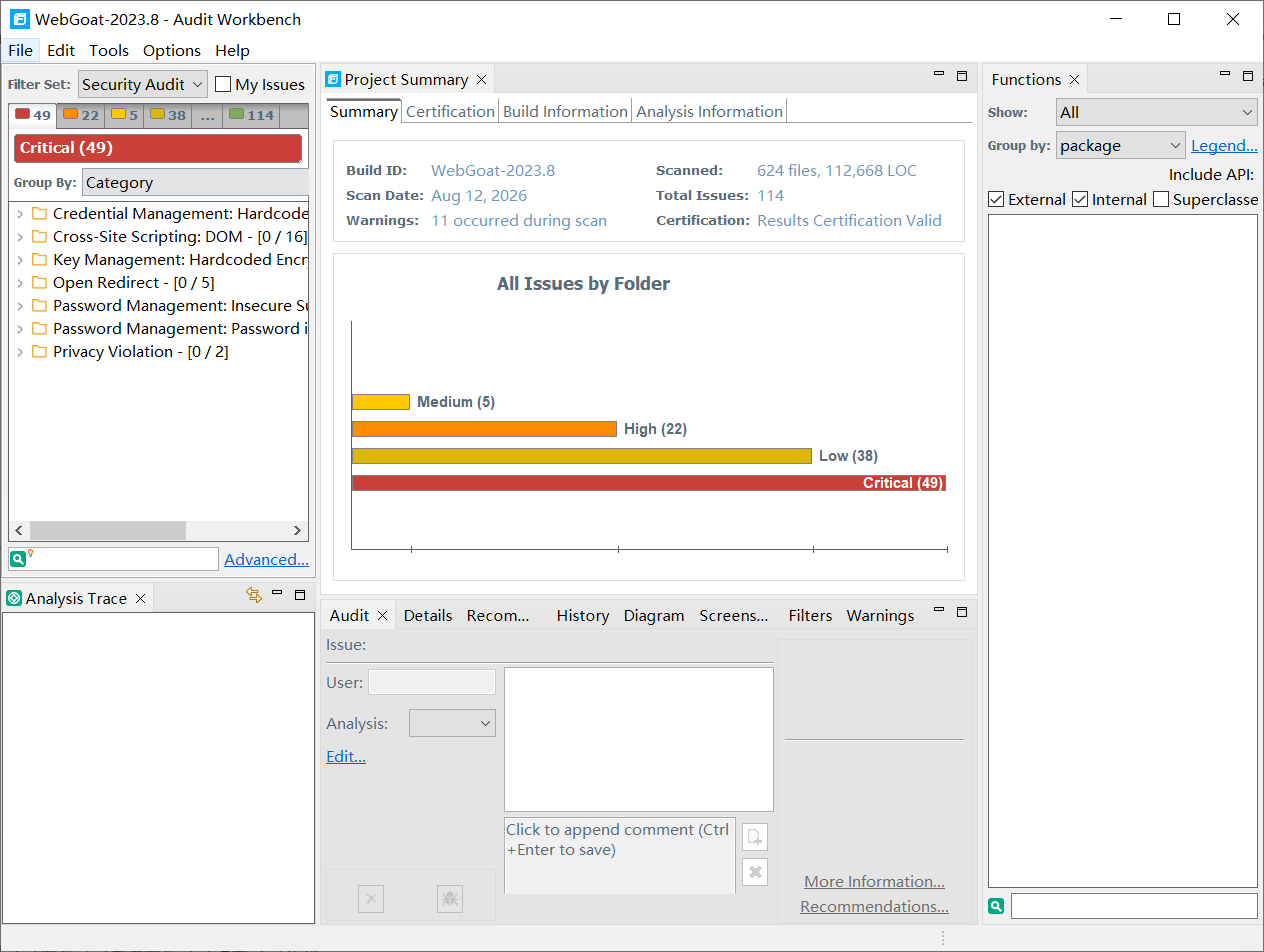This screenshot has width=1264, height=952.
Task: Click the Audit Workbench app icon in title bar
Action: (19, 19)
